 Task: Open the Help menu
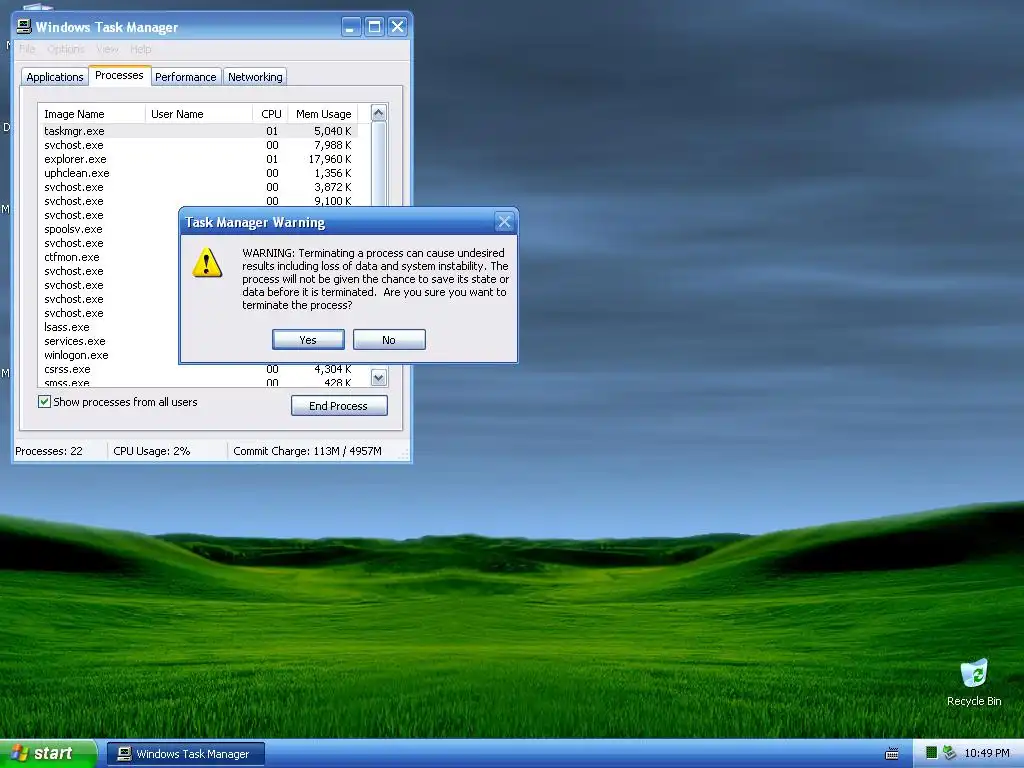coord(140,49)
